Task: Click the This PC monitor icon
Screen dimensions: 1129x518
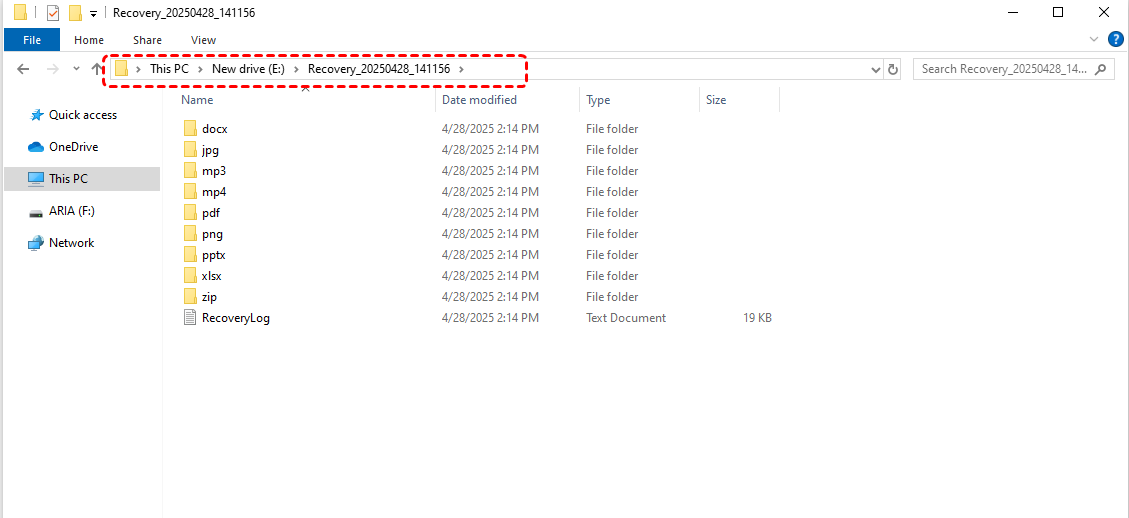Action: pos(35,179)
